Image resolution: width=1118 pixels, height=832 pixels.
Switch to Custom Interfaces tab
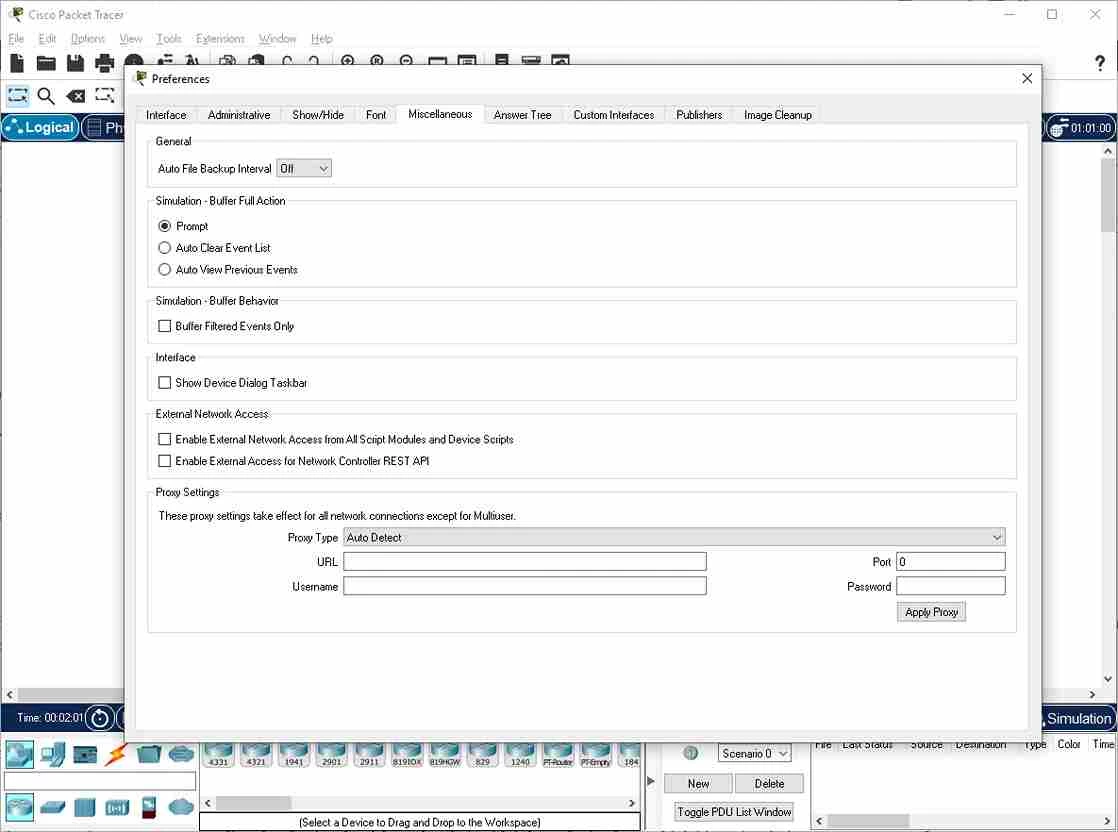[614, 115]
